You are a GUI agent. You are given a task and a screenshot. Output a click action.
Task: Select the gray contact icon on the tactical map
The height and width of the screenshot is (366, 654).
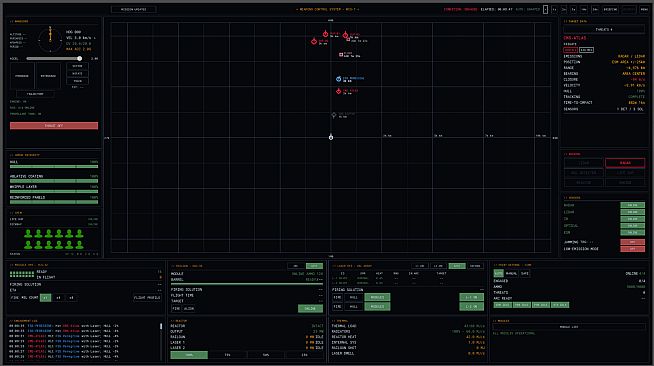point(334,115)
